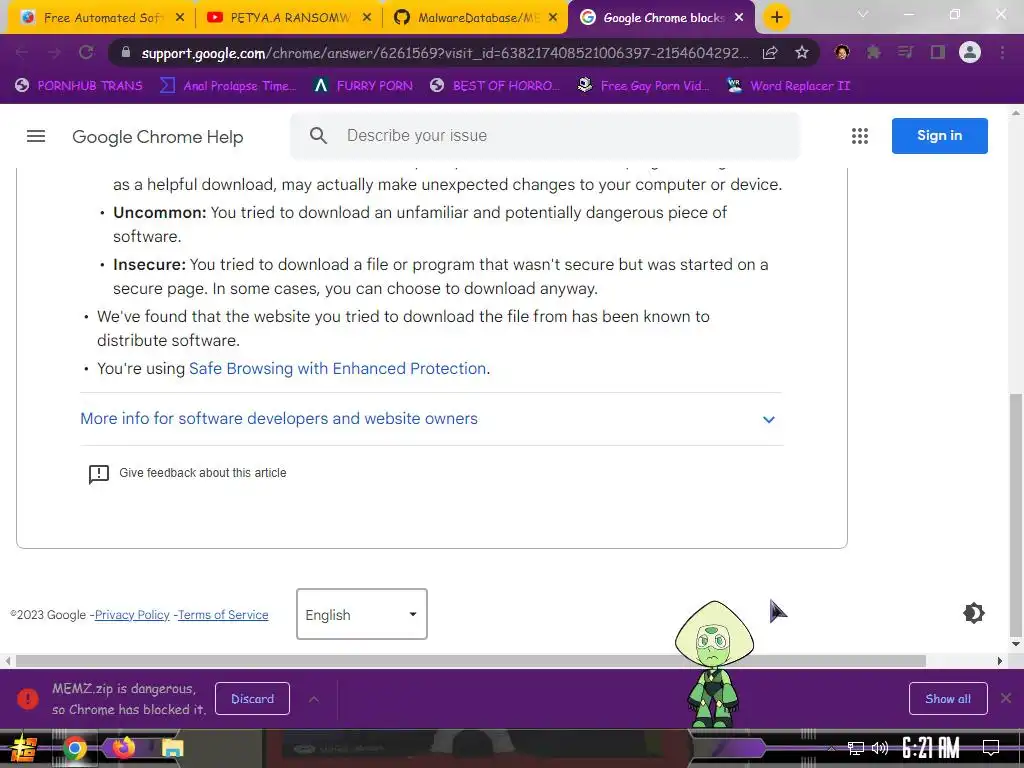Open the extensions puzzle icon

click(x=873, y=52)
